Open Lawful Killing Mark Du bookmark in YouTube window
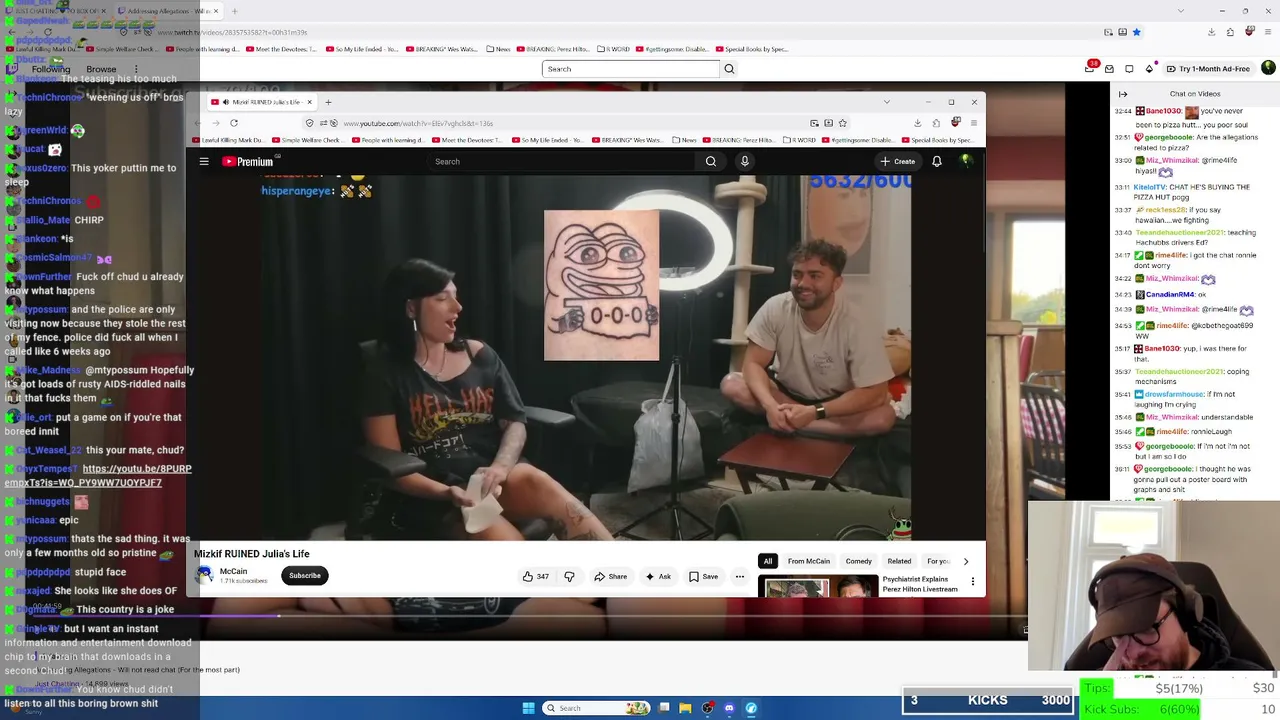The height and width of the screenshot is (720, 1280). tap(227, 140)
